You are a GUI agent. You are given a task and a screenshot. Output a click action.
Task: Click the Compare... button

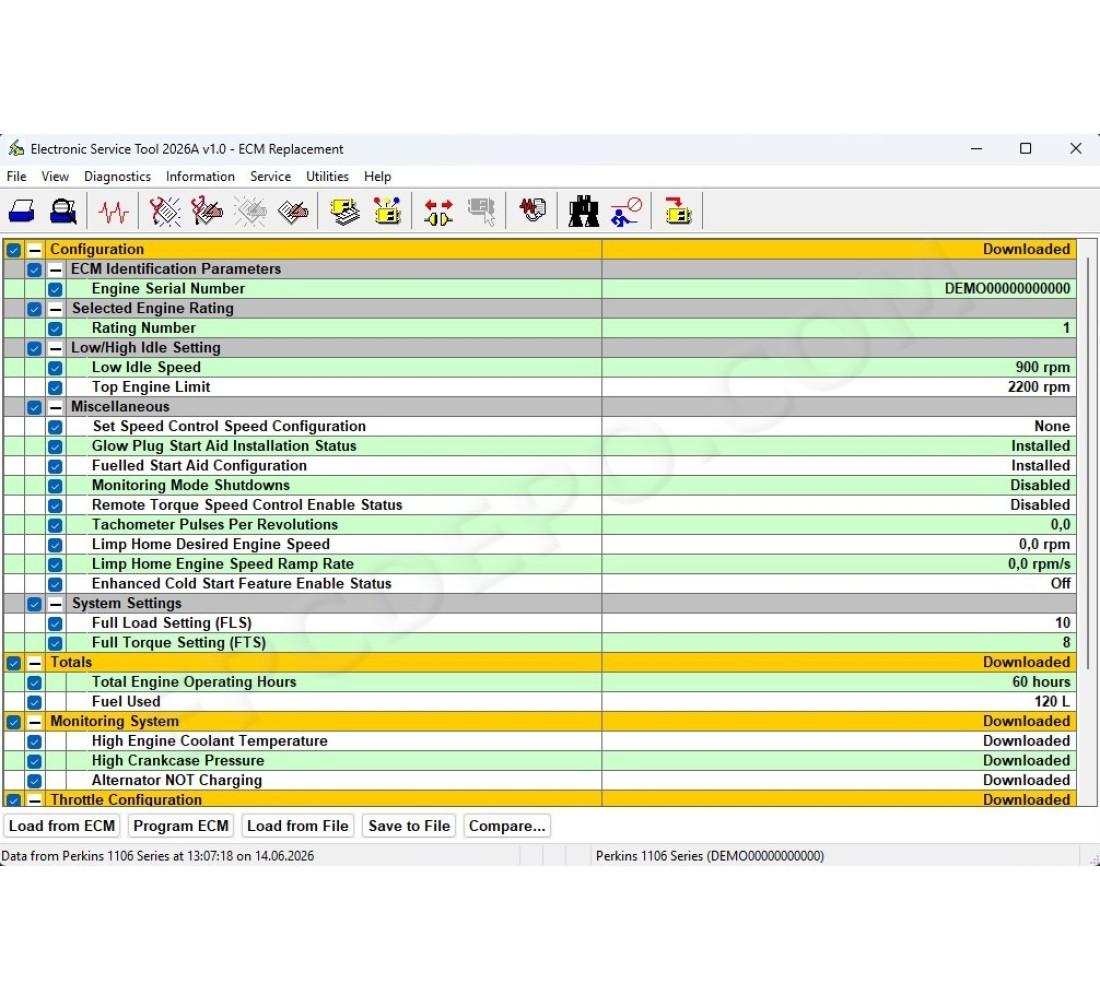(507, 826)
